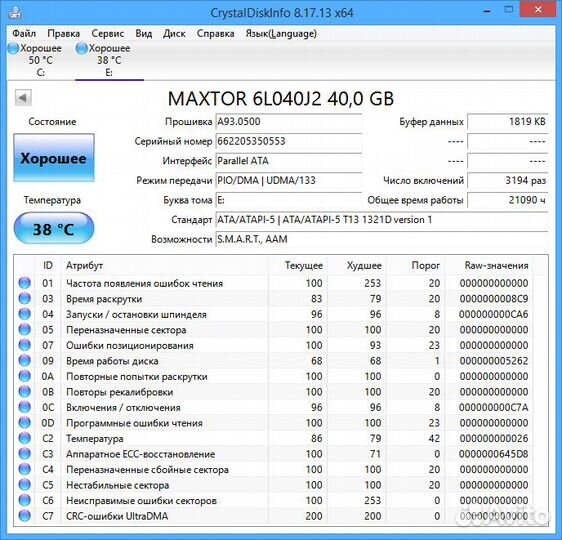Viewport: 562px width, 540px height.
Task: Click status circle for Ошибки позиционирования
Action: click(x=25, y=345)
